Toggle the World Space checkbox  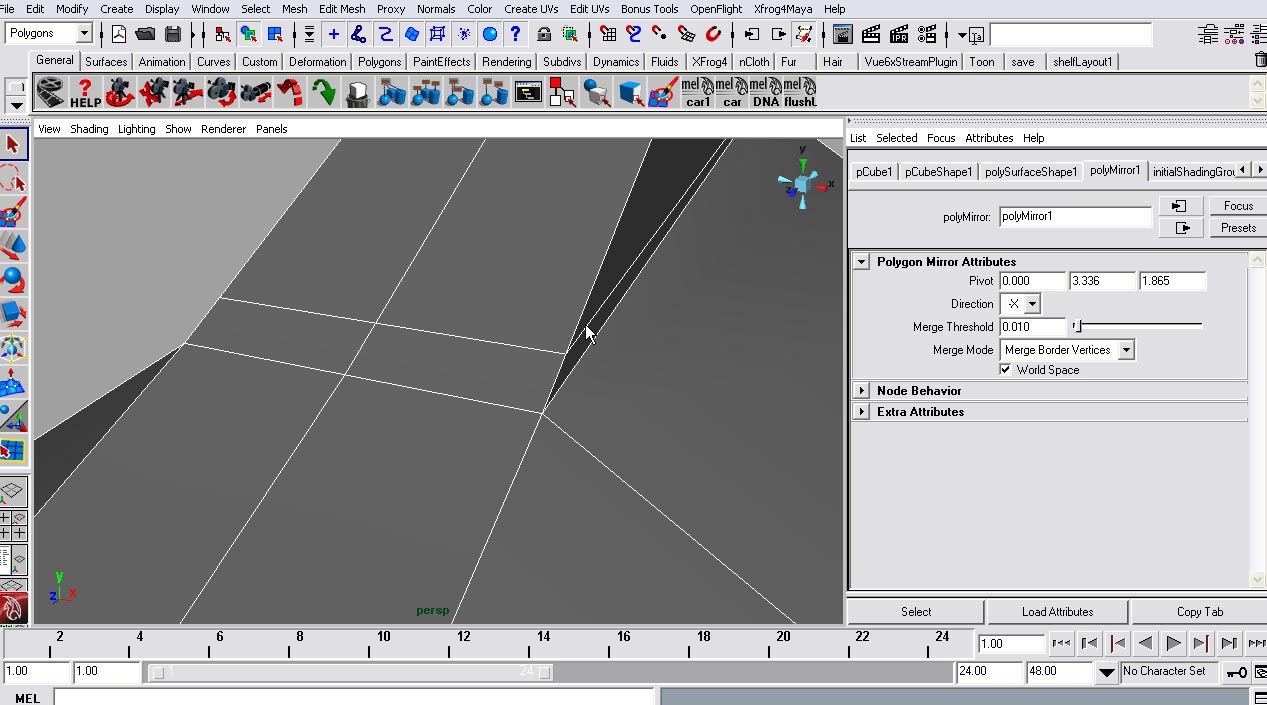(1005, 370)
